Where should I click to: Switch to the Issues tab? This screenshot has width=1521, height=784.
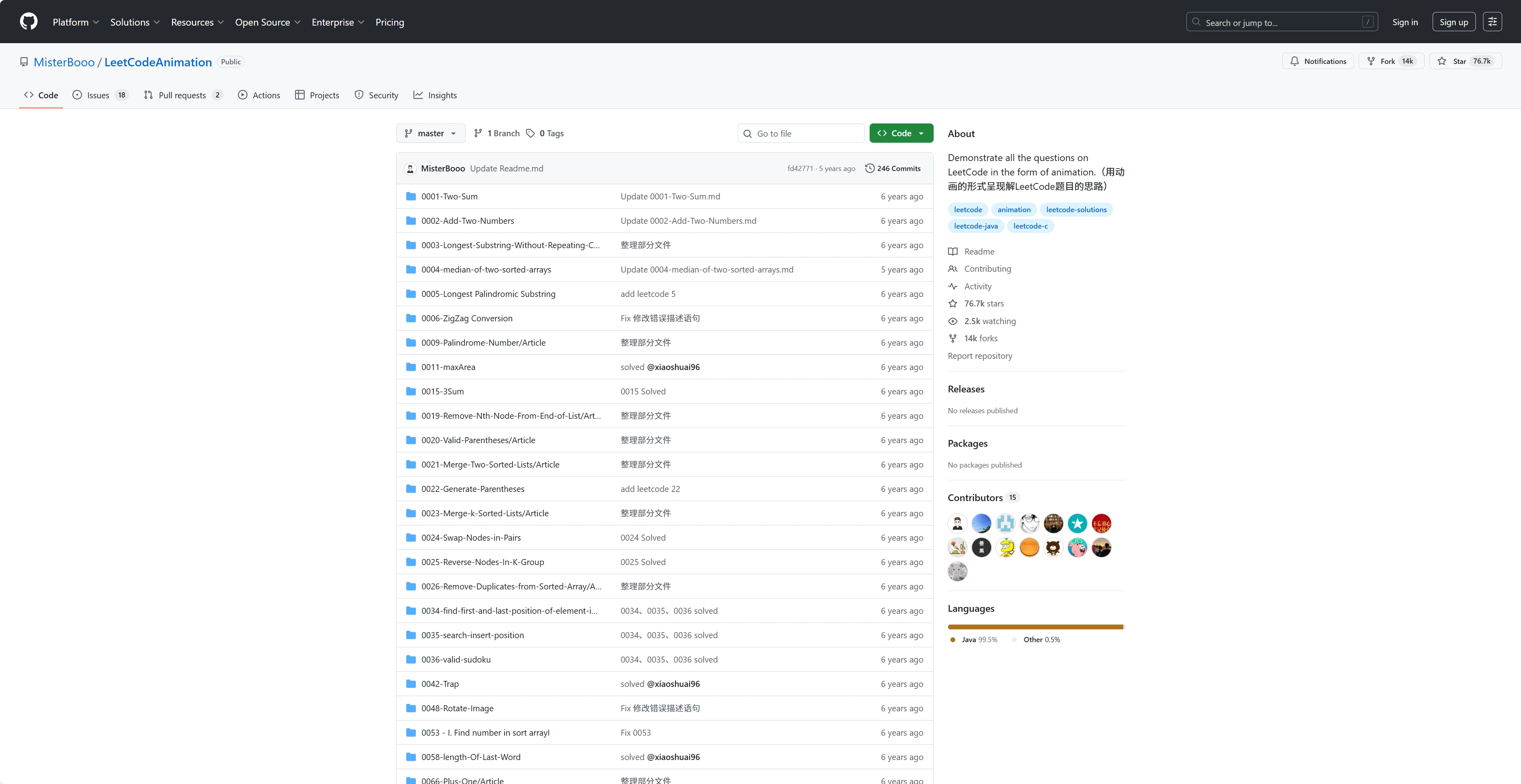click(100, 95)
